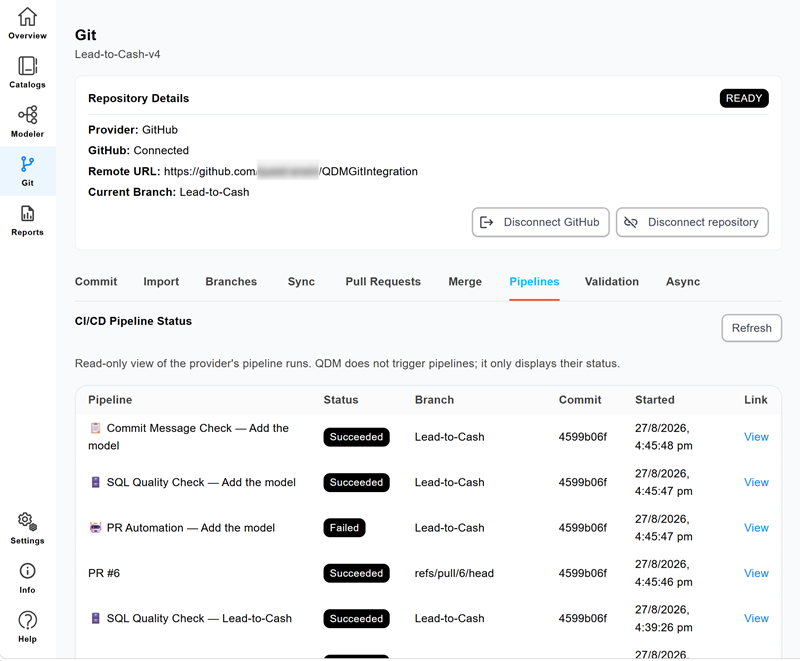Viewport: 800px width, 661px height.
Task: Select the Git branch icon in sidebar
Action: pyautogui.click(x=28, y=164)
